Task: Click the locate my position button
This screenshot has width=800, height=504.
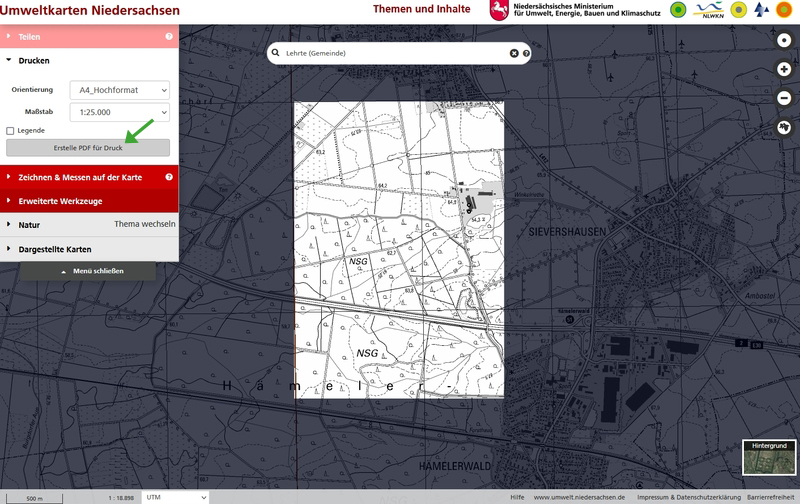Action: click(x=784, y=40)
